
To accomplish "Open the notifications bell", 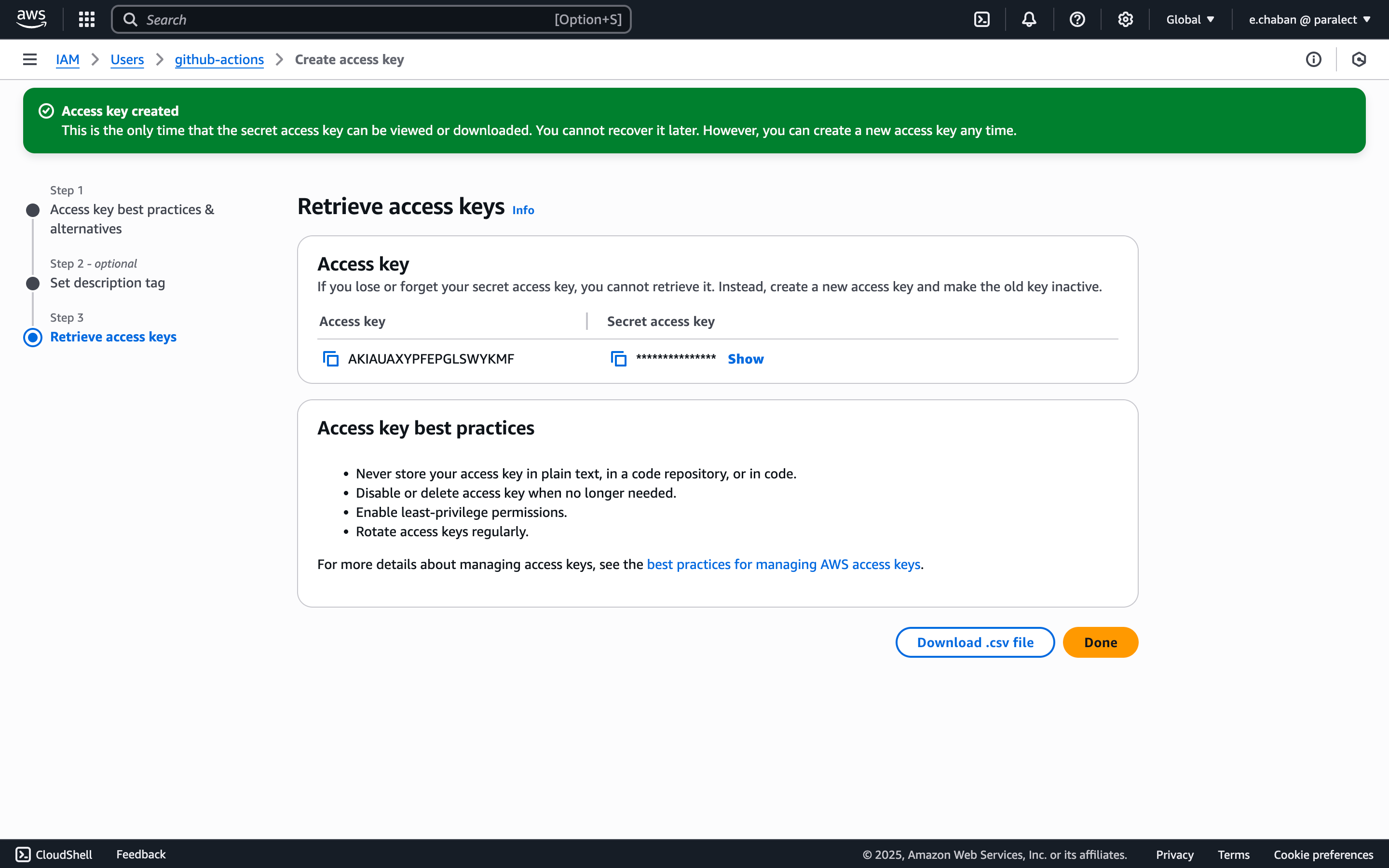I will 1029,19.
